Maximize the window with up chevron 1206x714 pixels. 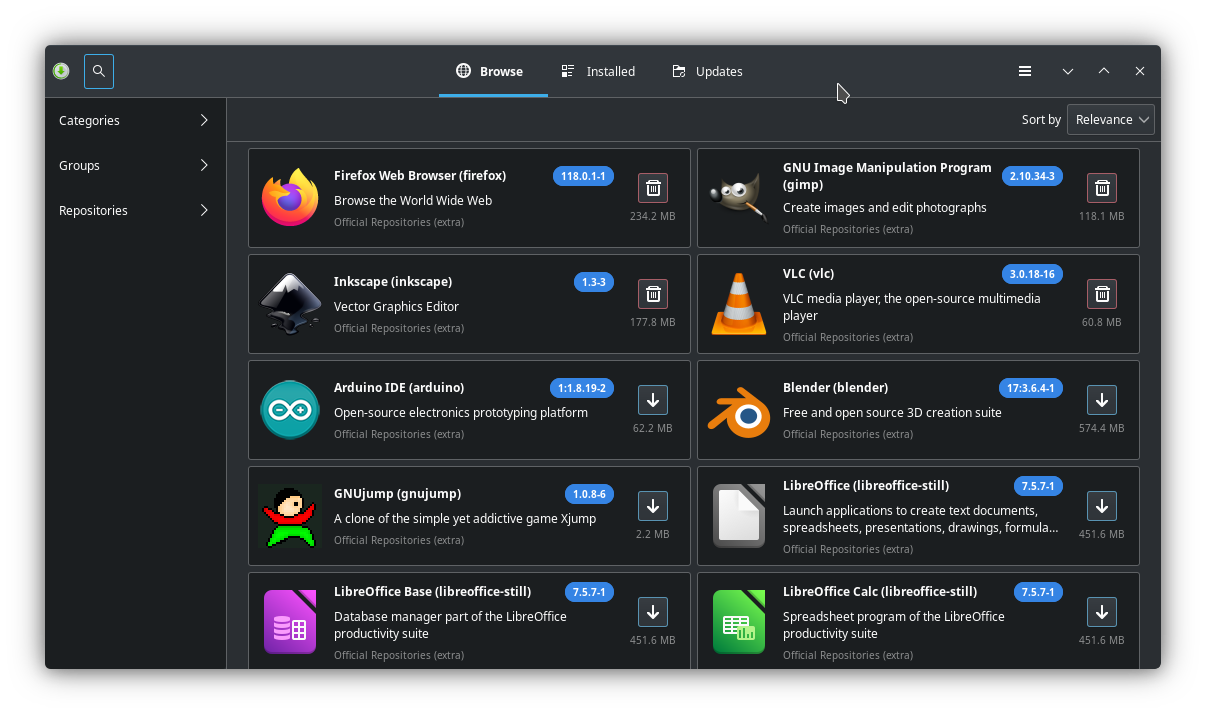[x=1104, y=71]
